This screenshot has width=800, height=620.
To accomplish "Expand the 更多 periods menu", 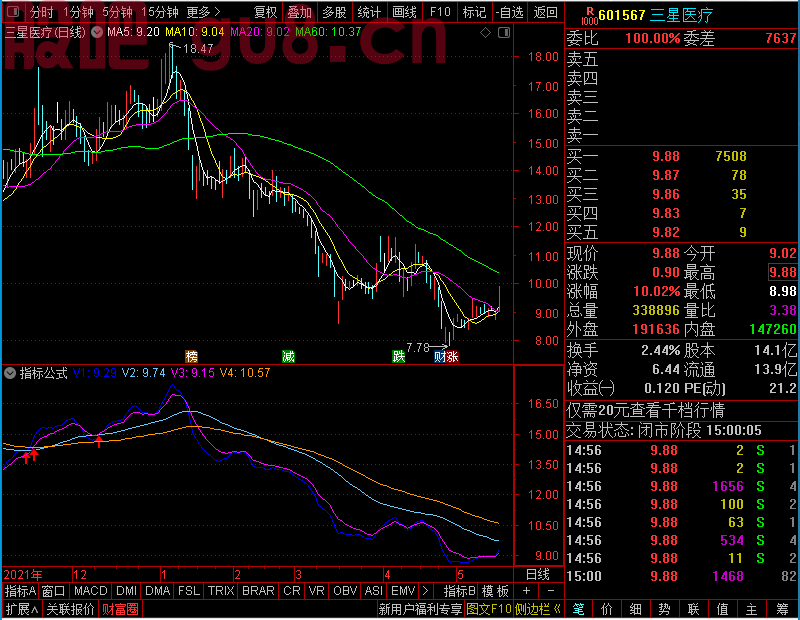I will pos(203,12).
